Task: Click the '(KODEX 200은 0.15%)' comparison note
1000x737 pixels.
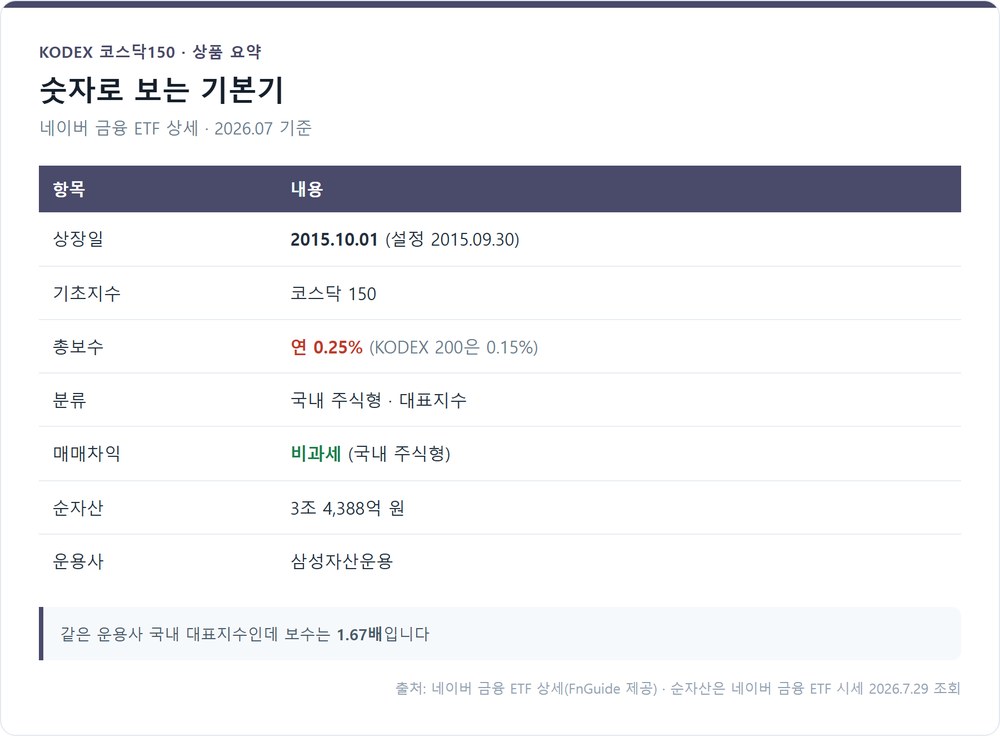Action: tap(453, 347)
